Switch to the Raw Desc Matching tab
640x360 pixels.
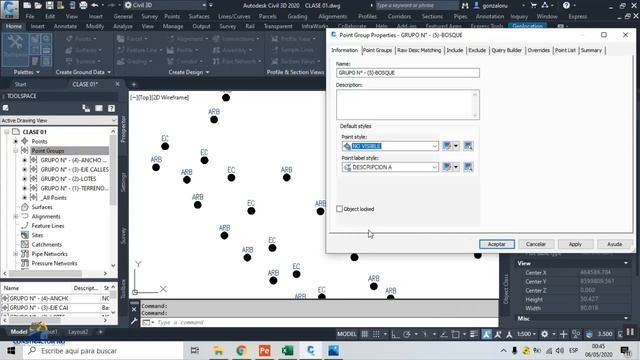419,50
